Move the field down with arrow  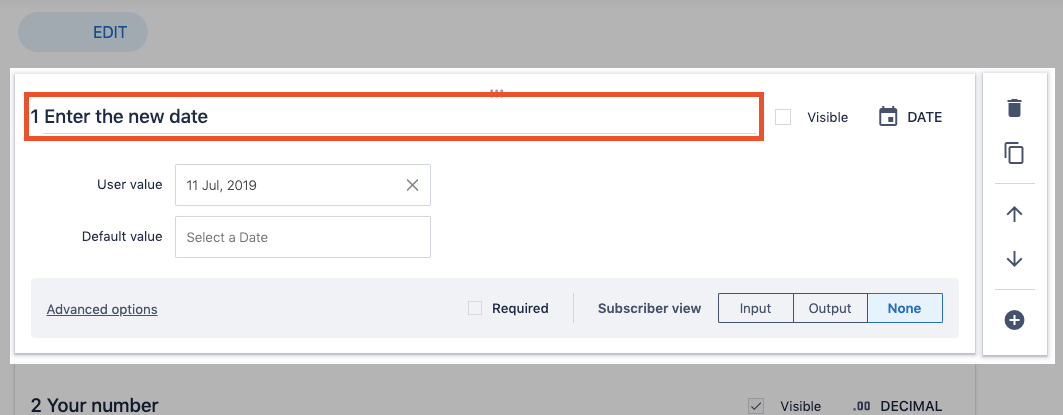(1014, 259)
